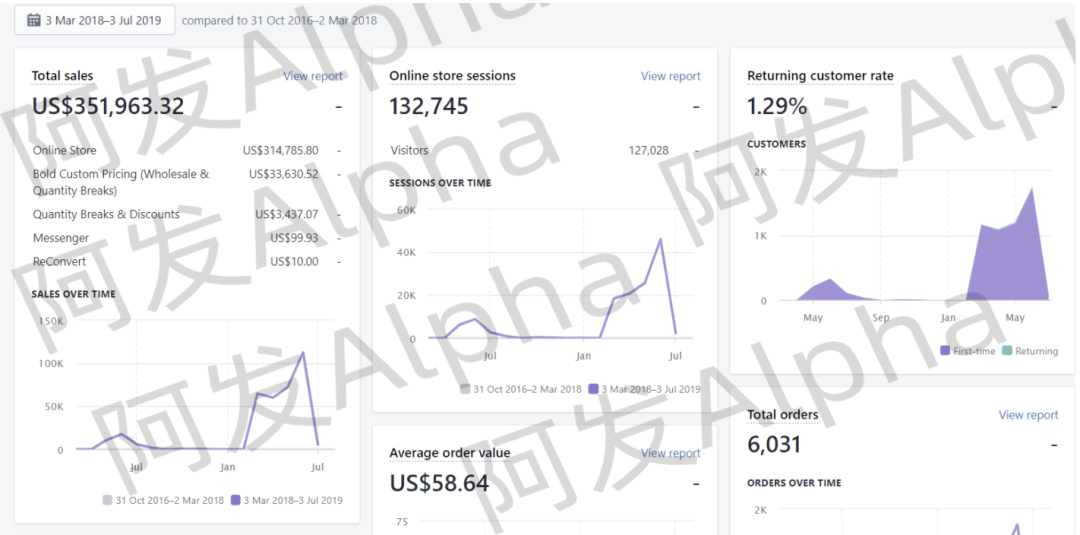Click the ORDERS OVER TIME heading

click(x=794, y=483)
